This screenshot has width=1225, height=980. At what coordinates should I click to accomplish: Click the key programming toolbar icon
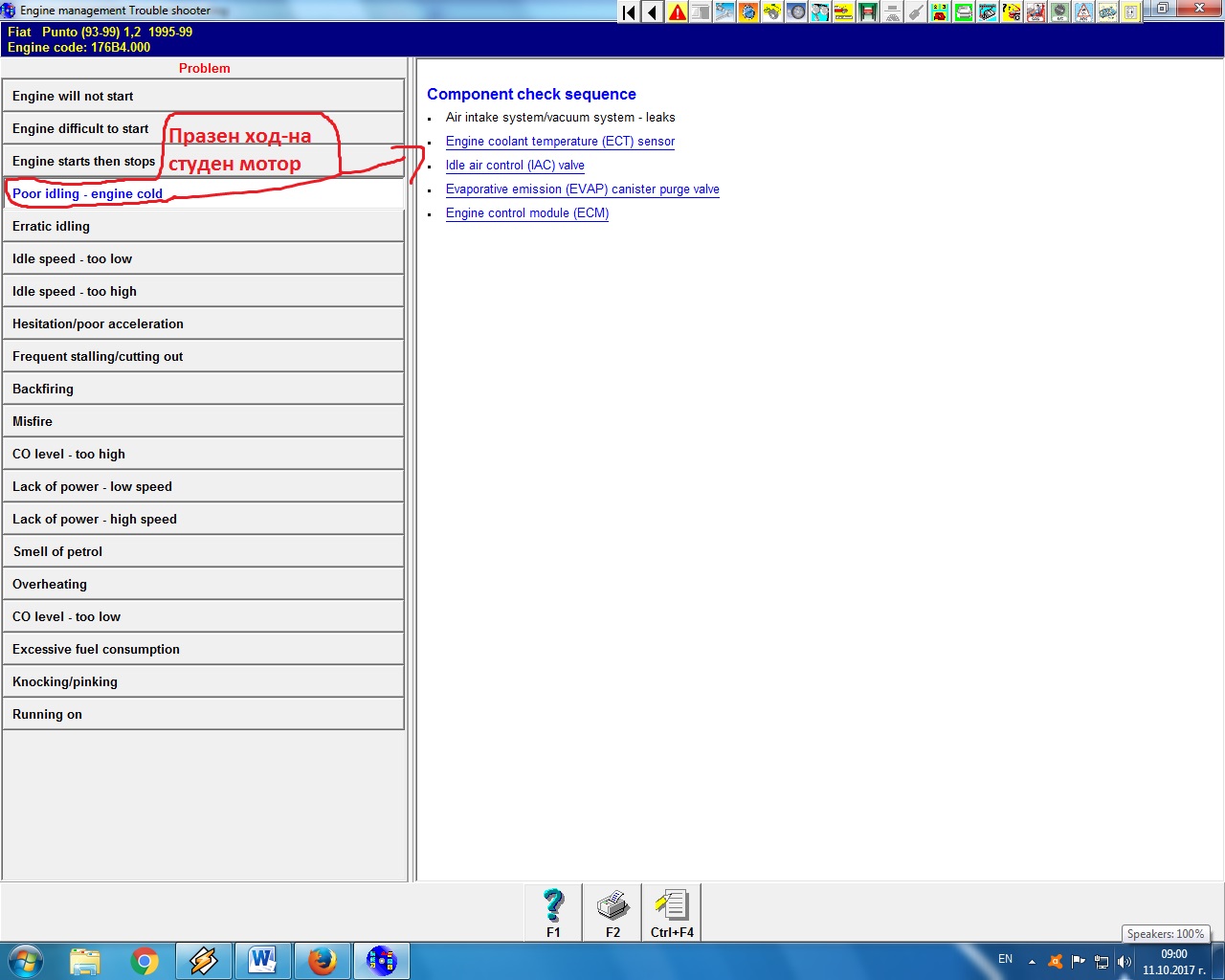pos(916,12)
